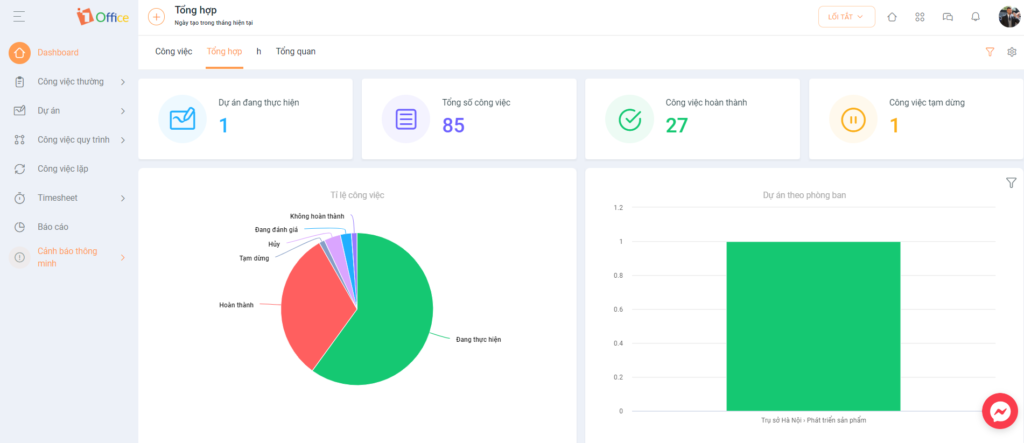
Task: Expand the LỐI TẮT dropdown
Action: coord(846,17)
